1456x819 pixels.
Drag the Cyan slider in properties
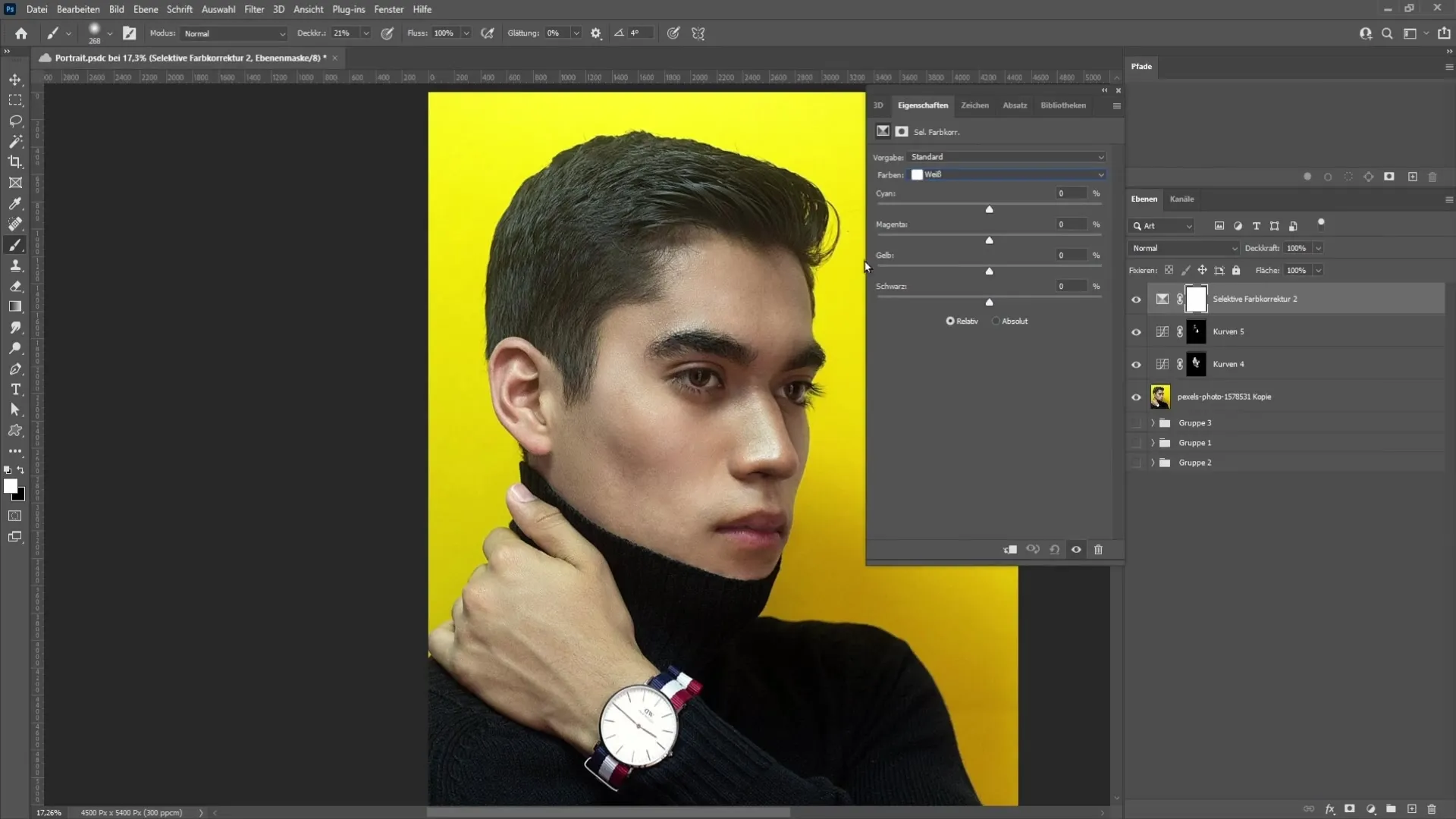(x=989, y=209)
